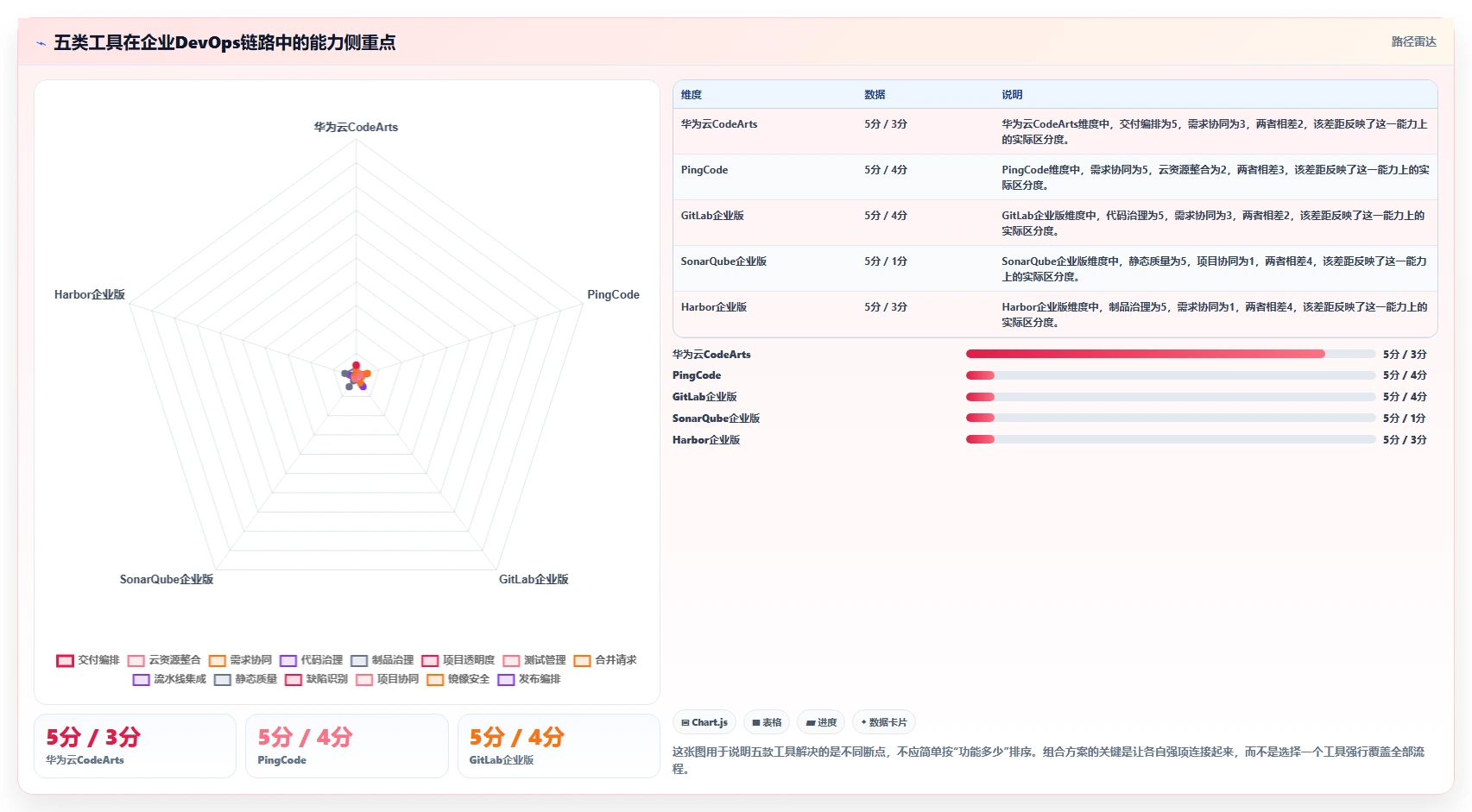Toggle the 需求协同 legend series

tap(240, 660)
